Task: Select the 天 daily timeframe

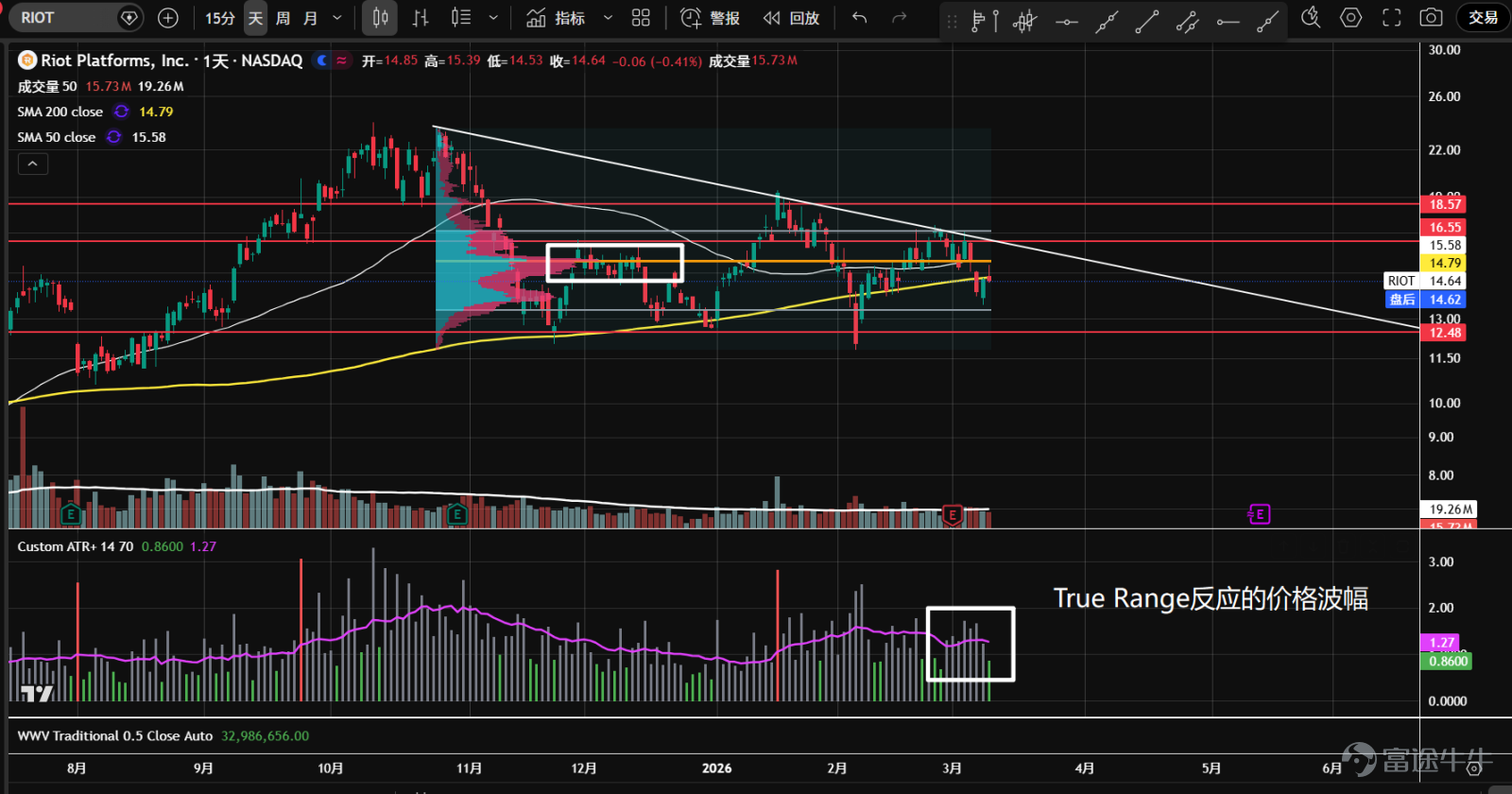Action: coord(255,18)
